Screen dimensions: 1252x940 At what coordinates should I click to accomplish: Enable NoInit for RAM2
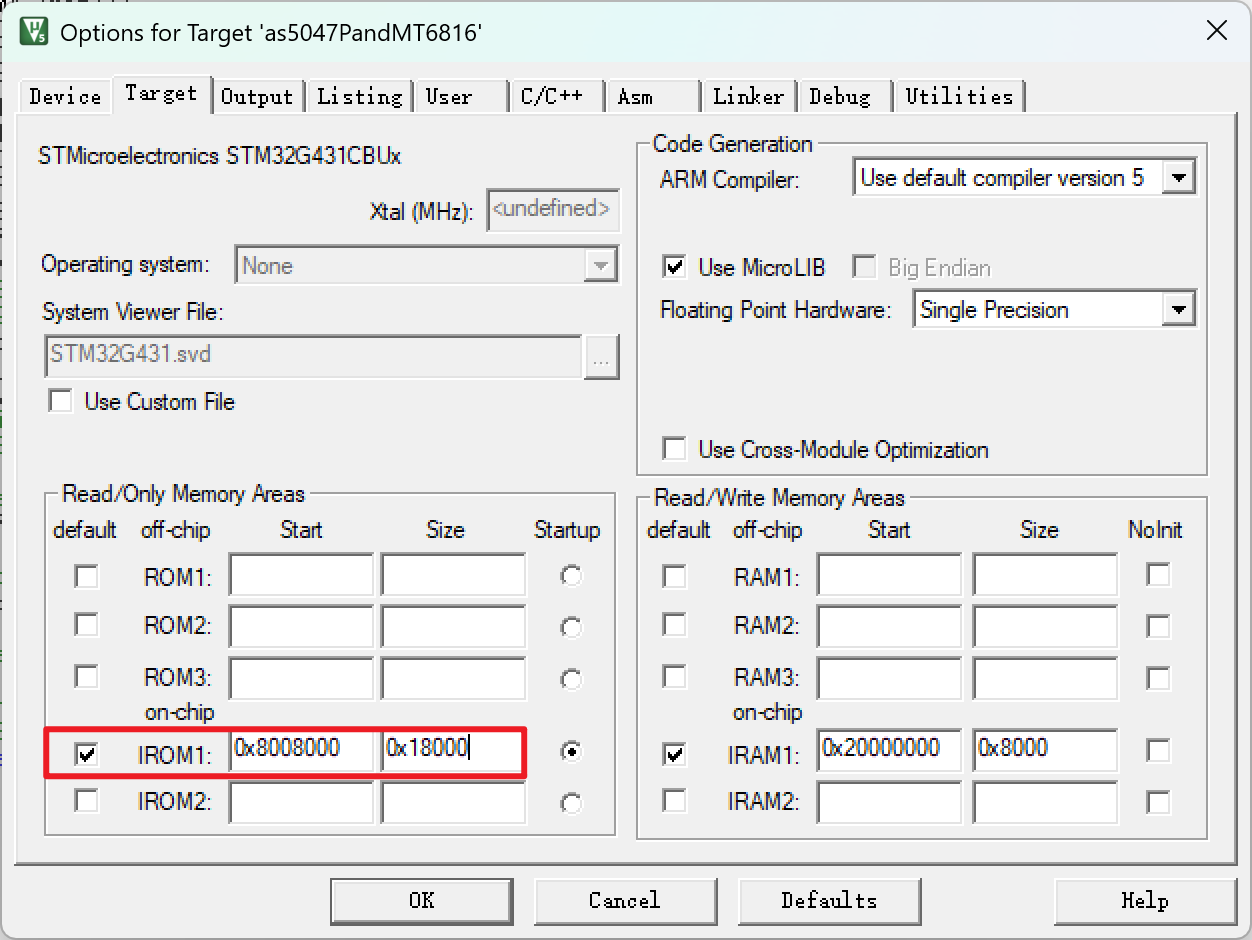1158,626
